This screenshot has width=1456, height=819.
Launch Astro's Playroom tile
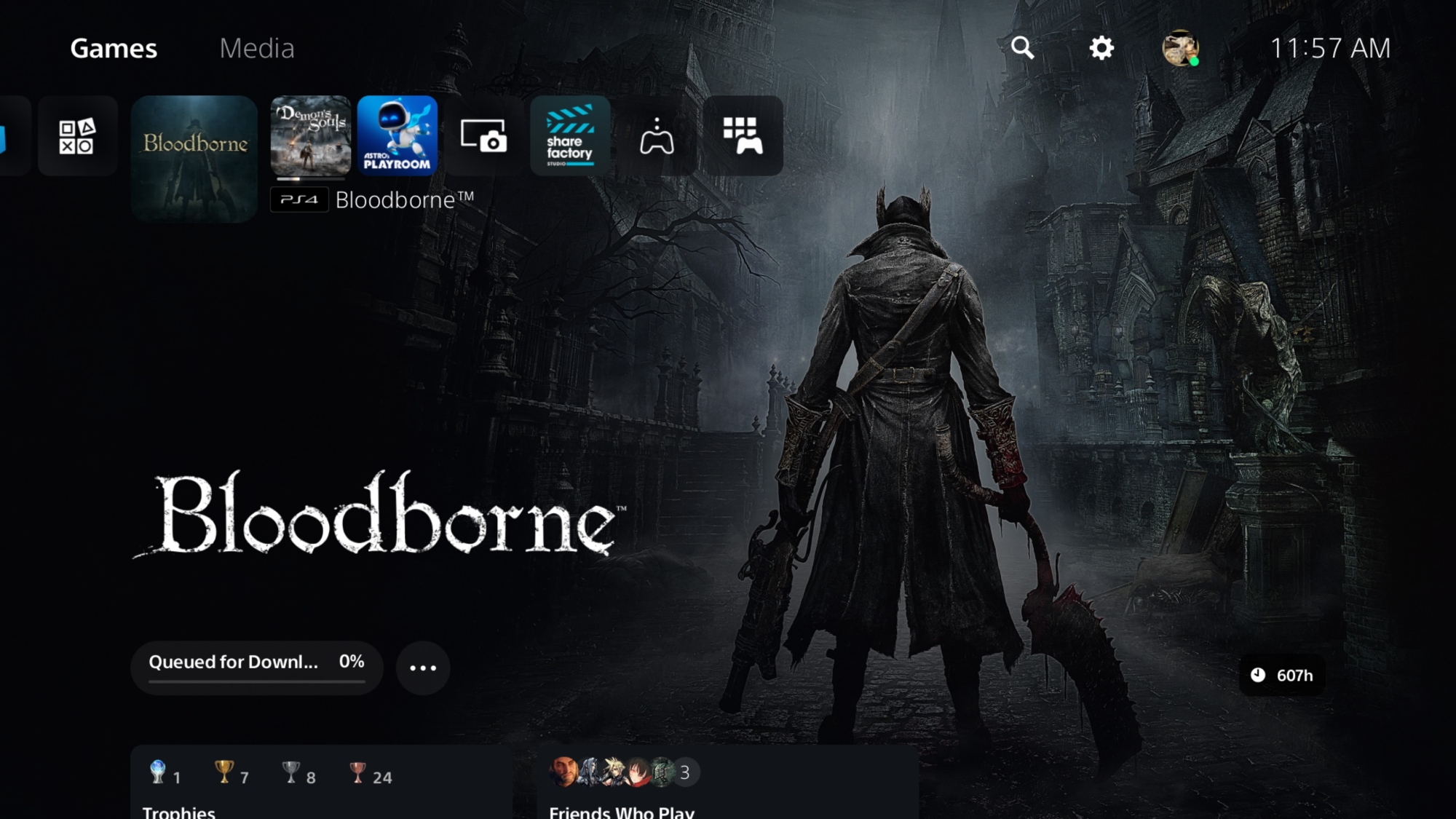click(397, 135)
